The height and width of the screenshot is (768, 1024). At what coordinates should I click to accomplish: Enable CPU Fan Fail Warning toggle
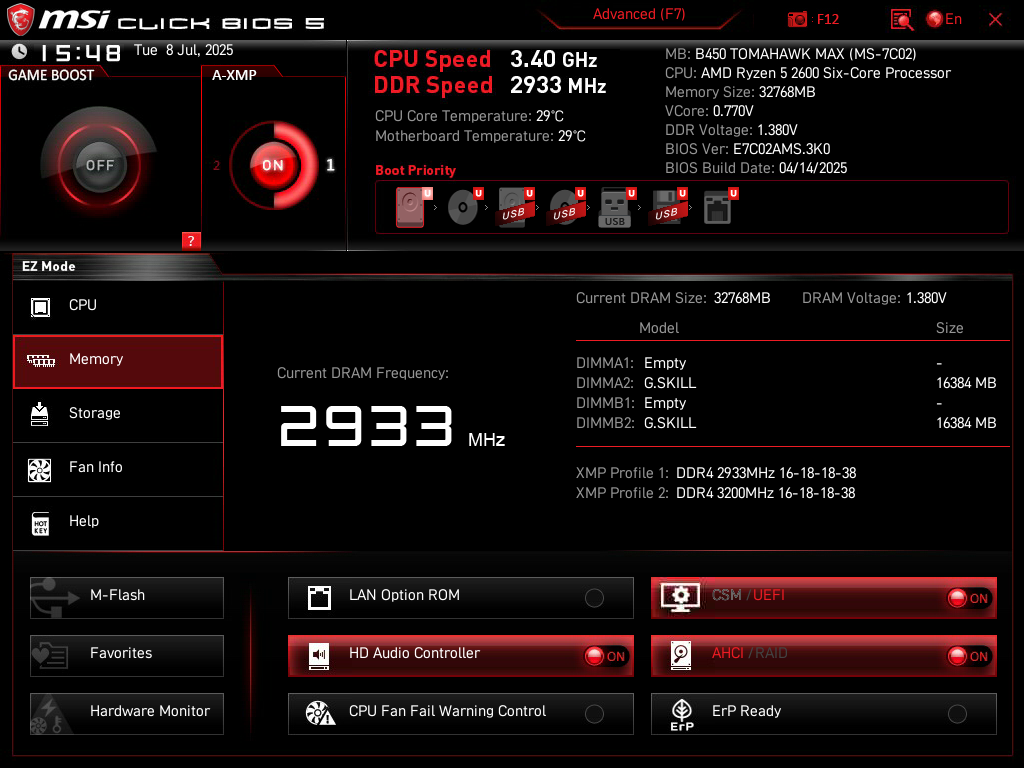click(594, 714)
